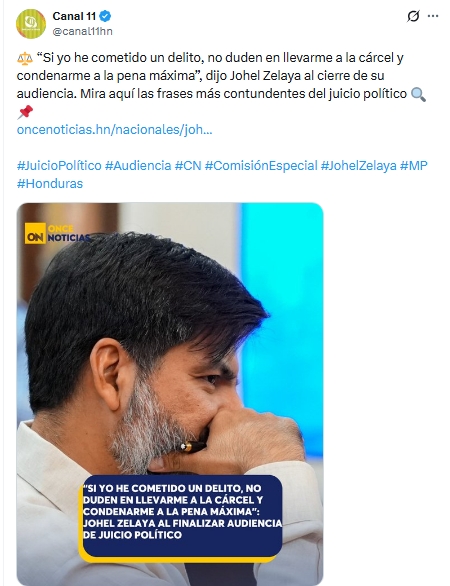Click the magnifying glass emoji
Image resolution: width=450 pixels, height=586 pixels.
418,94
